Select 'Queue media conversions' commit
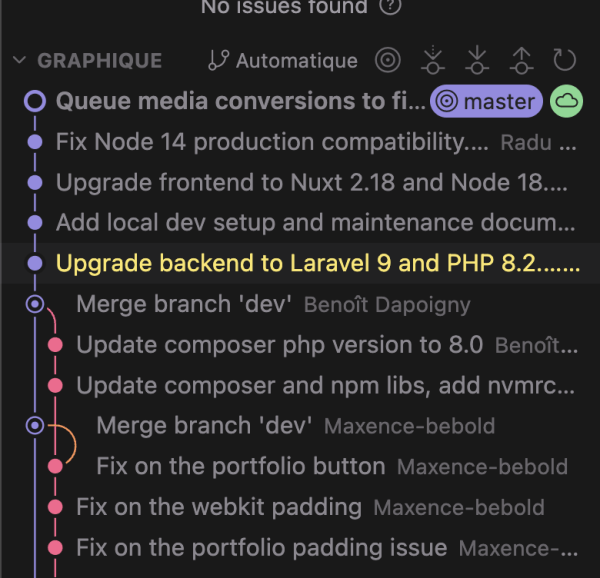 click(x=300, y=101)
